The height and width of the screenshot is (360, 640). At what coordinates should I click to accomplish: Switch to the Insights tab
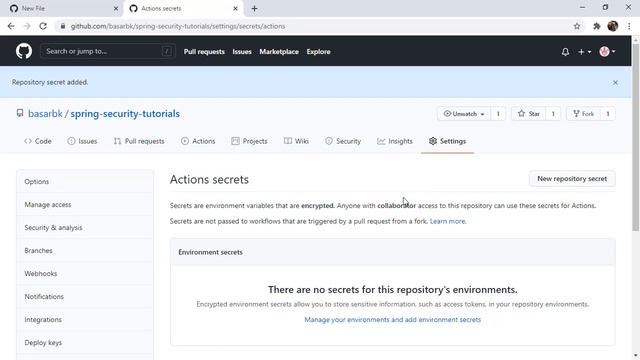pos(395,141)
